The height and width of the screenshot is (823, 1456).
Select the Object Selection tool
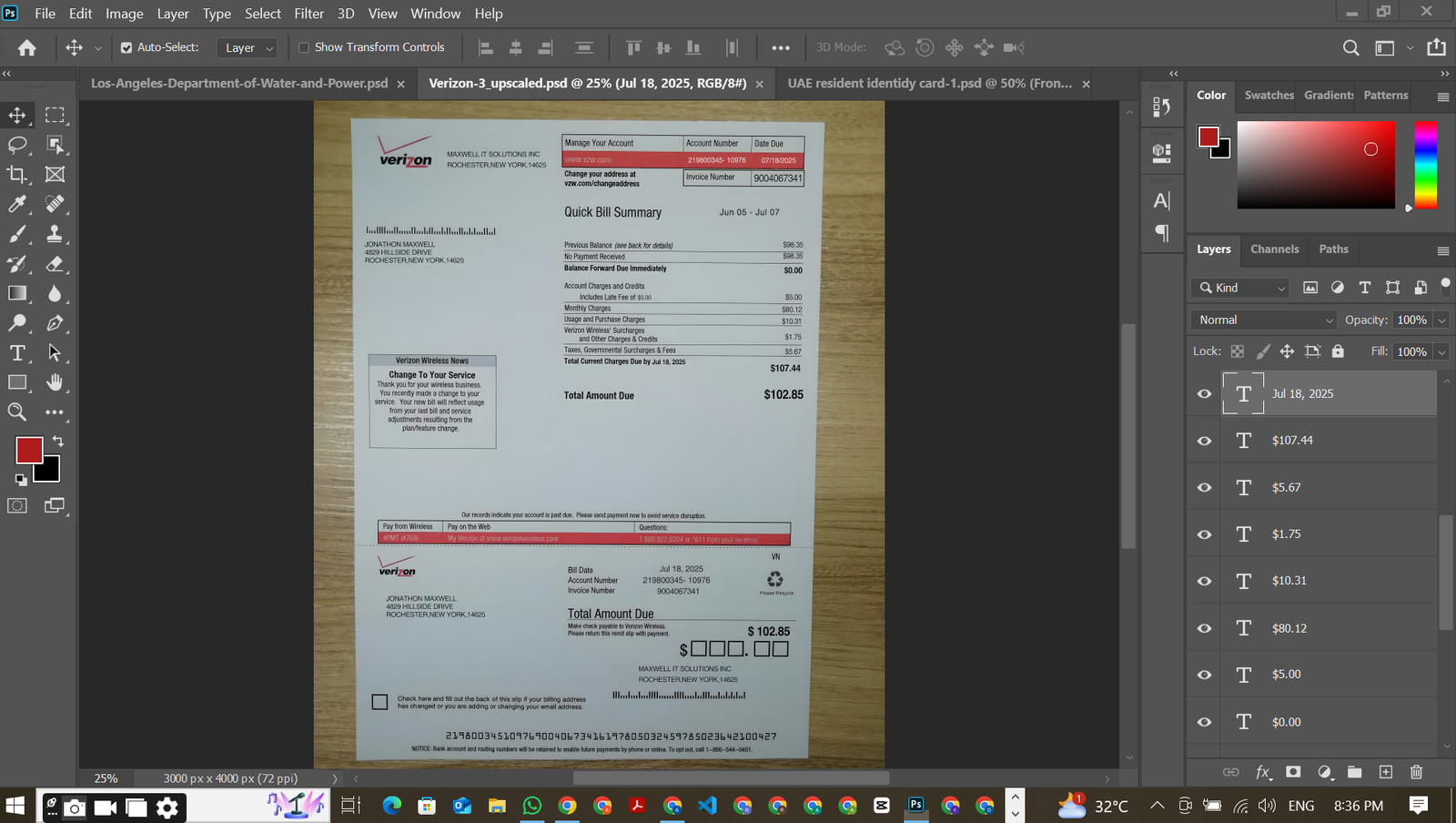click(55, 145)
